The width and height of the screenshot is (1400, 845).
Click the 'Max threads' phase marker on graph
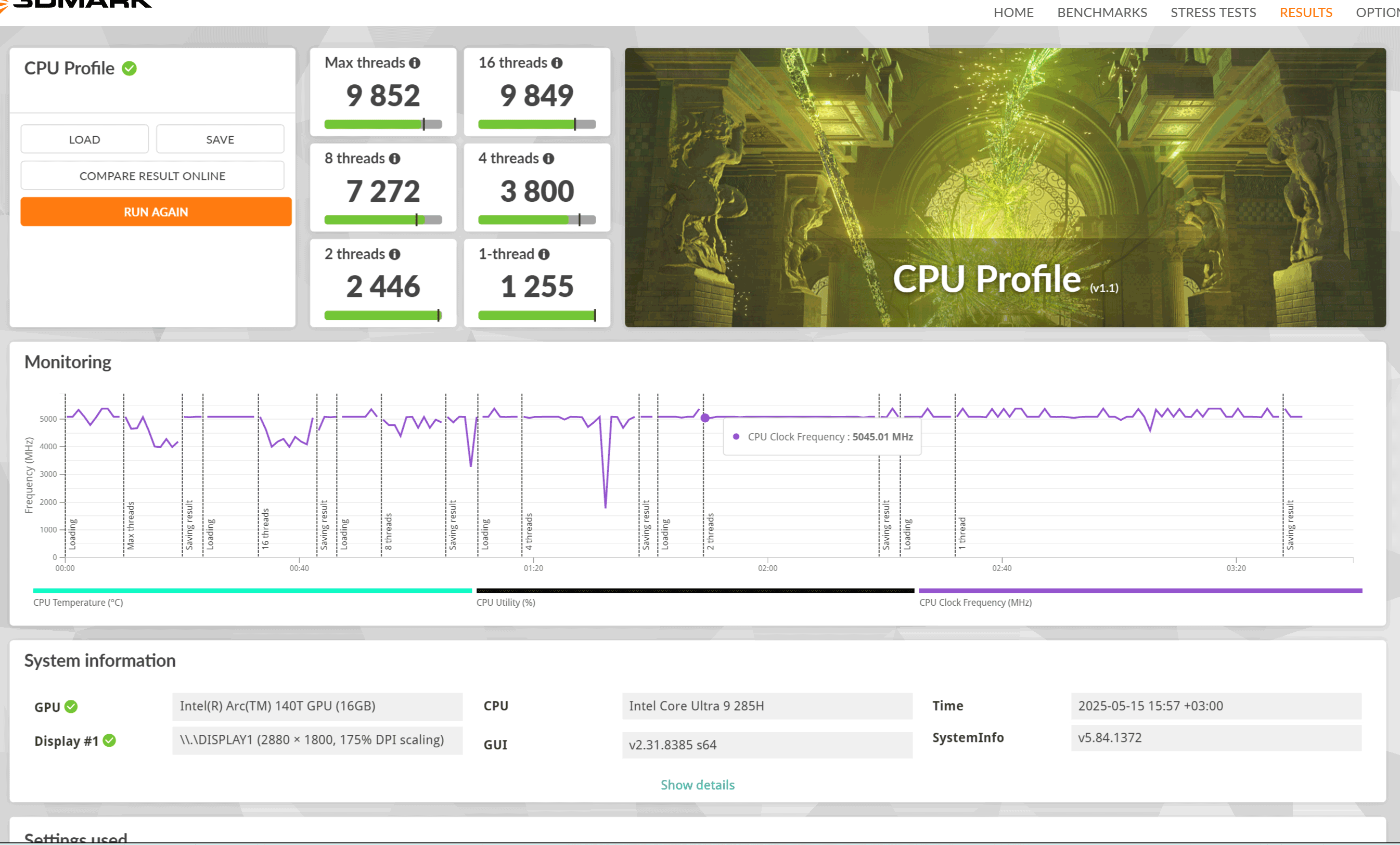(x=131, y=525)
